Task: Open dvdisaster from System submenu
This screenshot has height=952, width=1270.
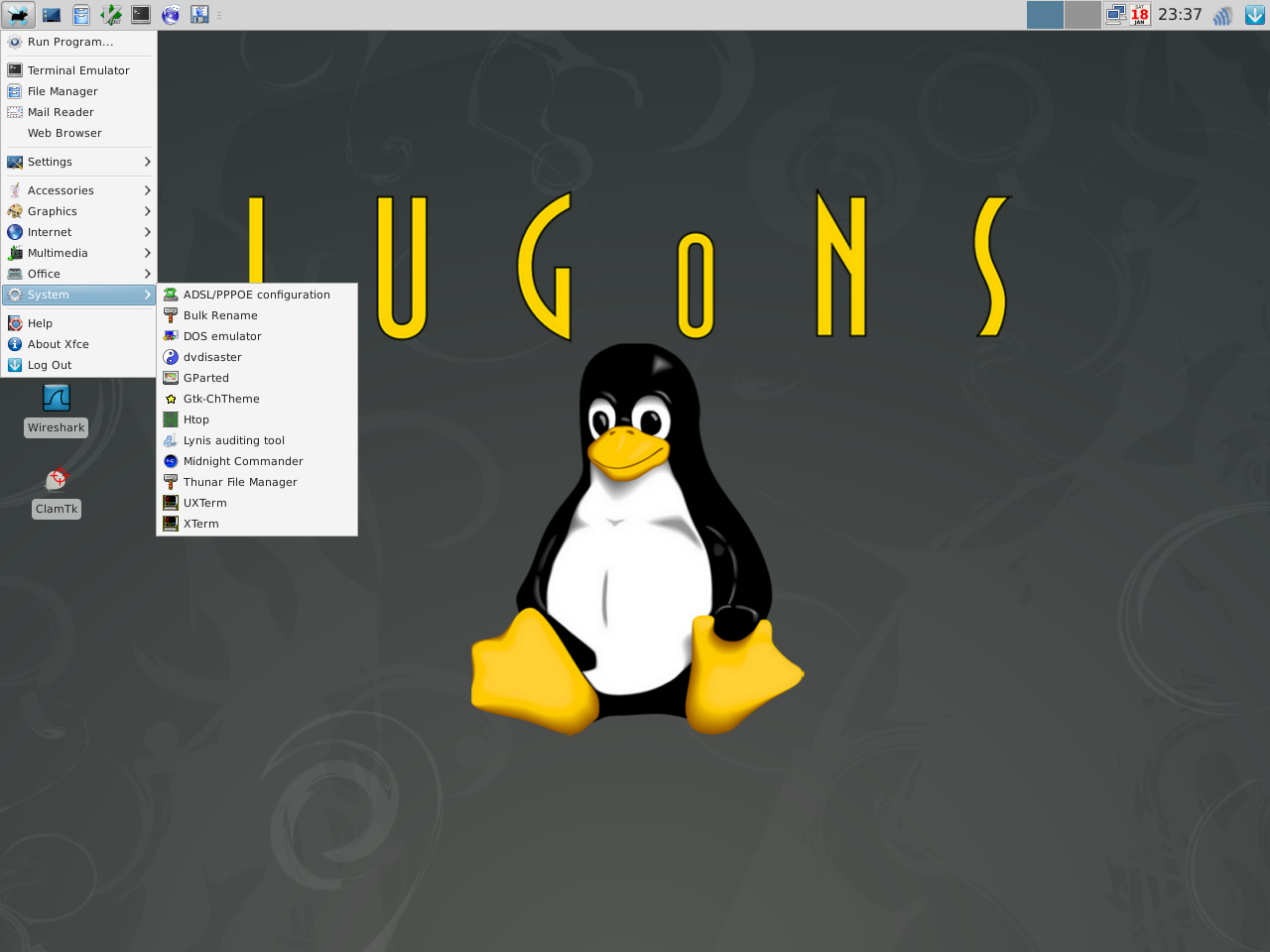Action: click(x=257, y=357)
